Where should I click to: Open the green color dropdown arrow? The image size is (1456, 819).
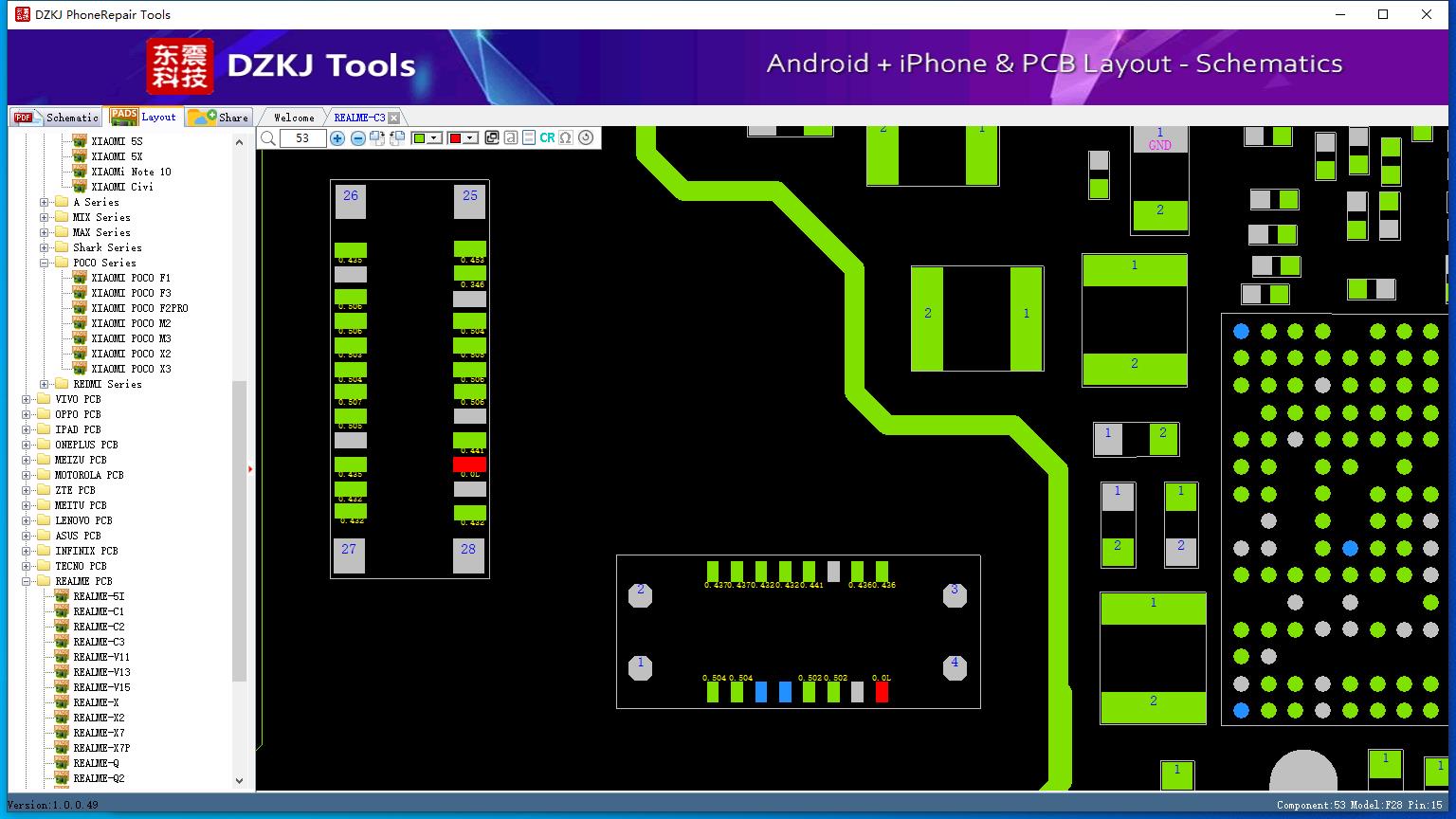[435, 138]
